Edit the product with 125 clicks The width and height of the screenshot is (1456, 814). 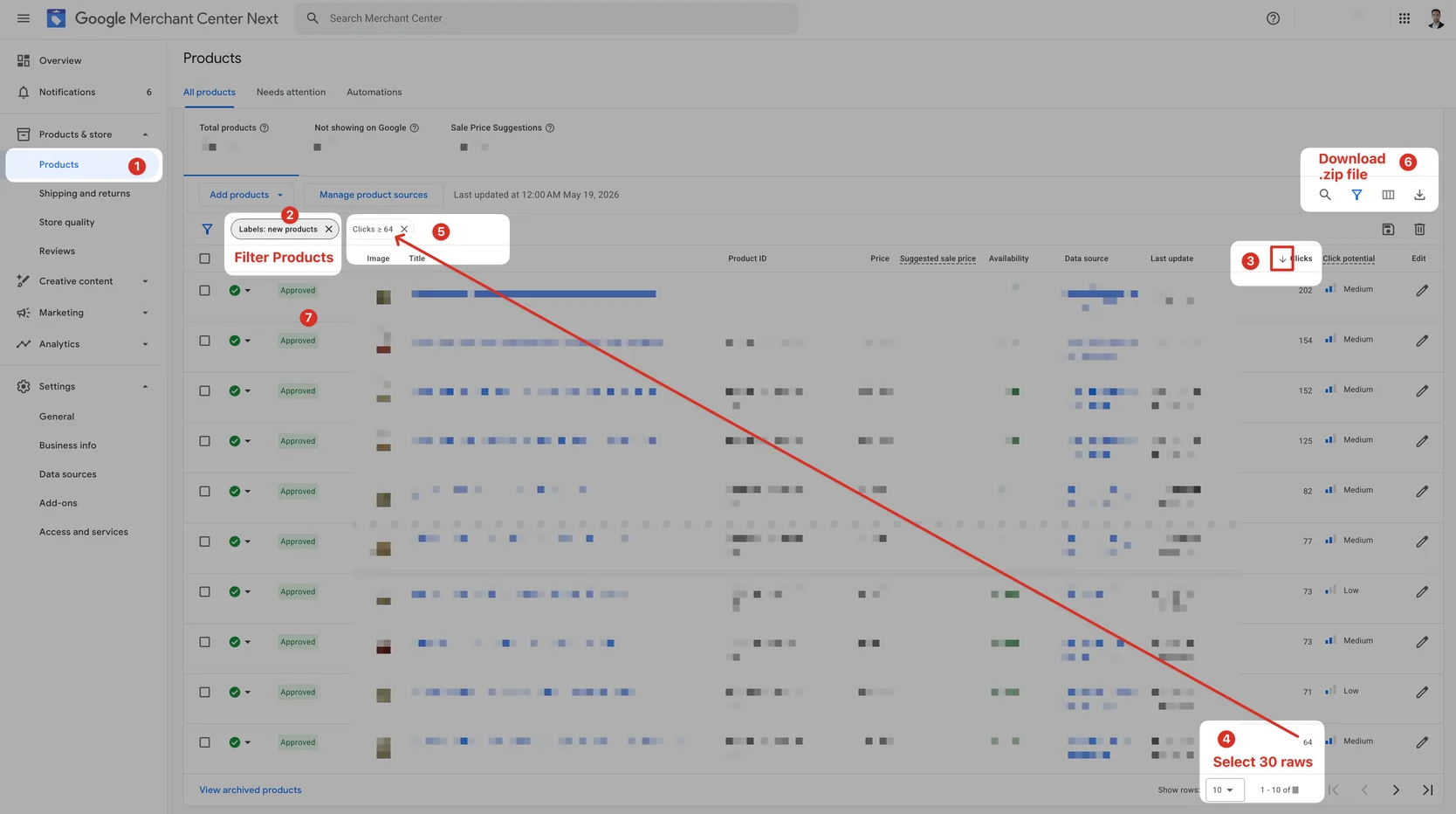1422,441
